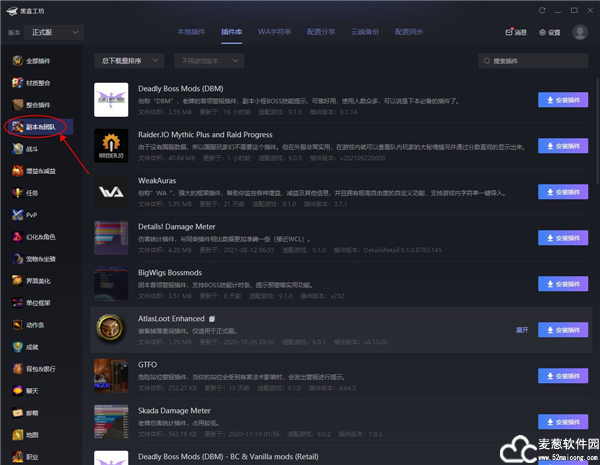Screen dimensions: 600x465
Task: Open the PvP category in sidebar
Action: 30,214
